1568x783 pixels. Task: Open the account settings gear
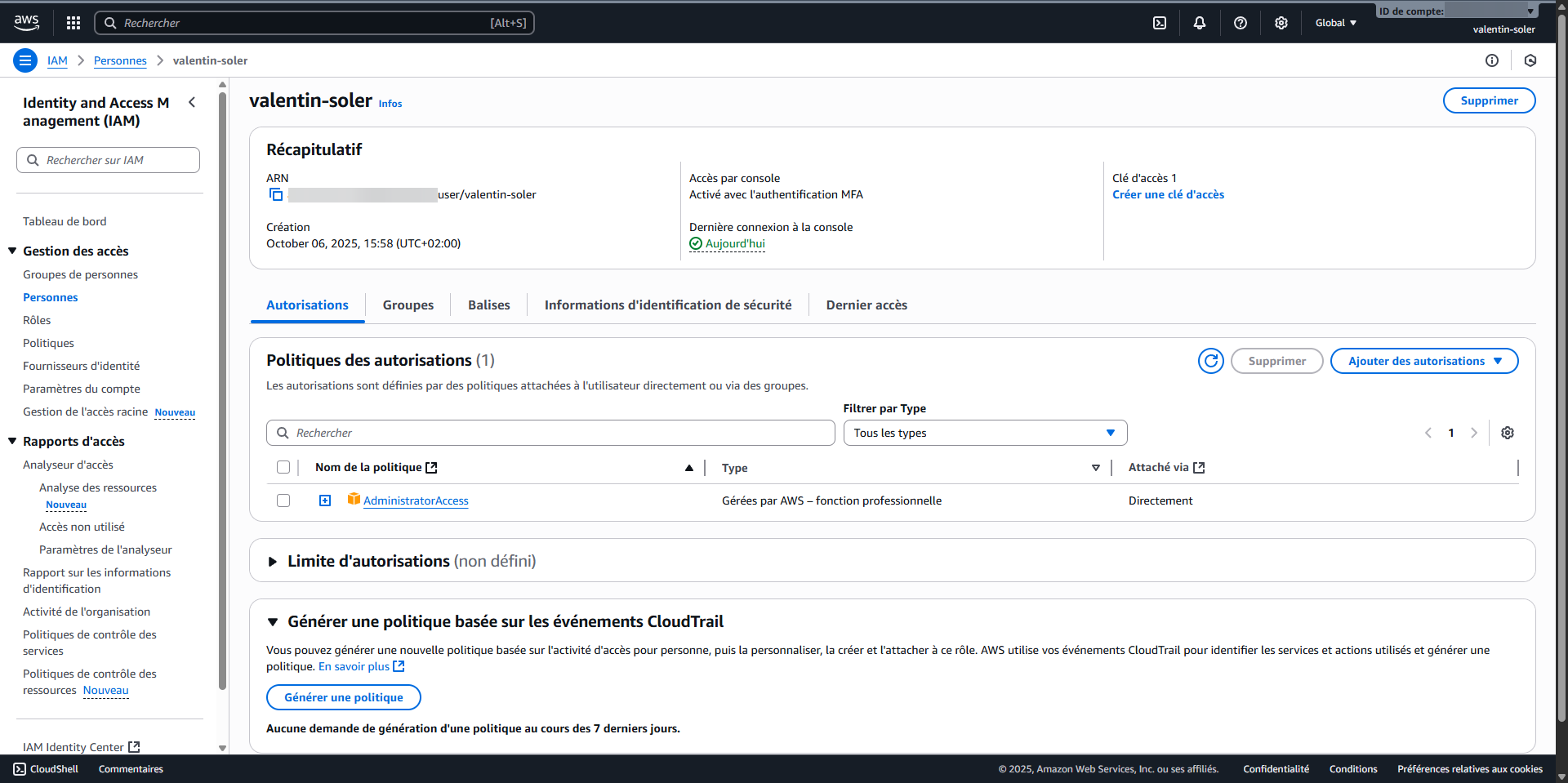(1281, 22)
